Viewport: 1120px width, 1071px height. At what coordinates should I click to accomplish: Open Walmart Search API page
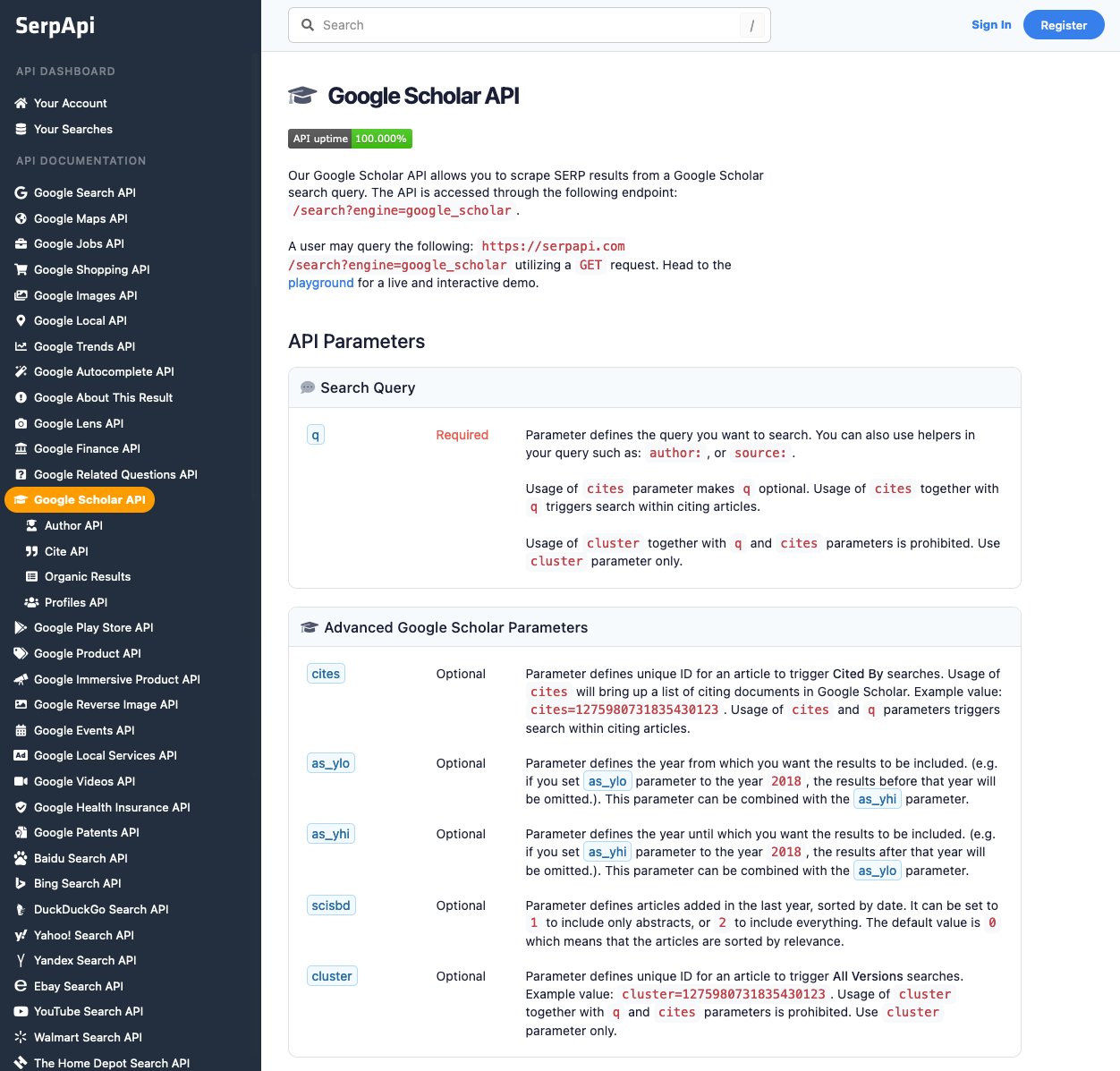coord(88,1037)
